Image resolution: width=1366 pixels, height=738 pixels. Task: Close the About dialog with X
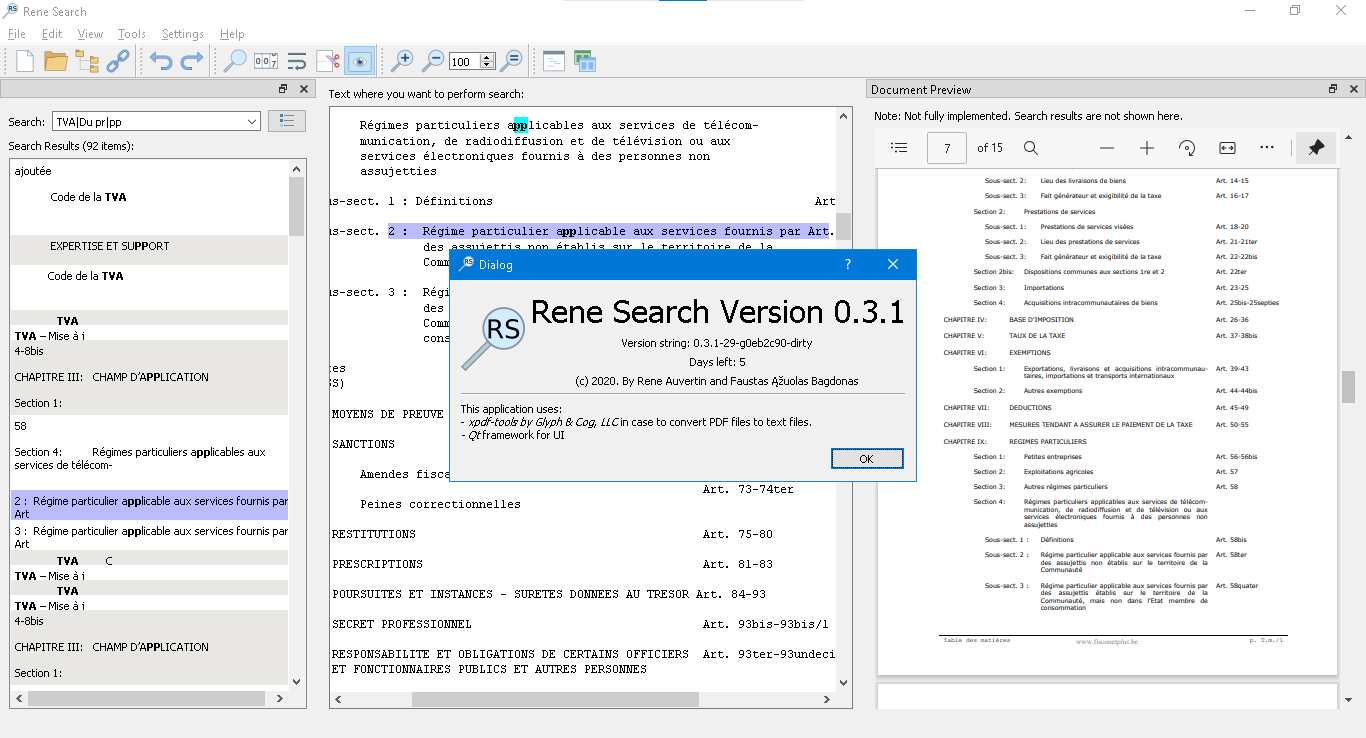click(893, 265)
